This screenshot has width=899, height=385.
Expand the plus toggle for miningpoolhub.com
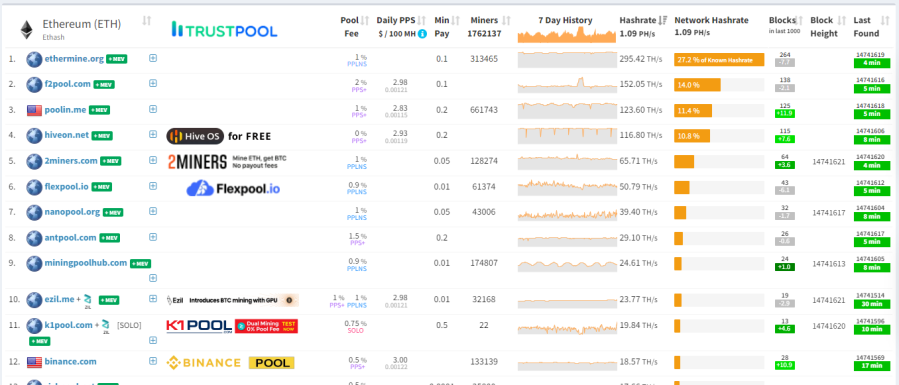coord(153,278)
